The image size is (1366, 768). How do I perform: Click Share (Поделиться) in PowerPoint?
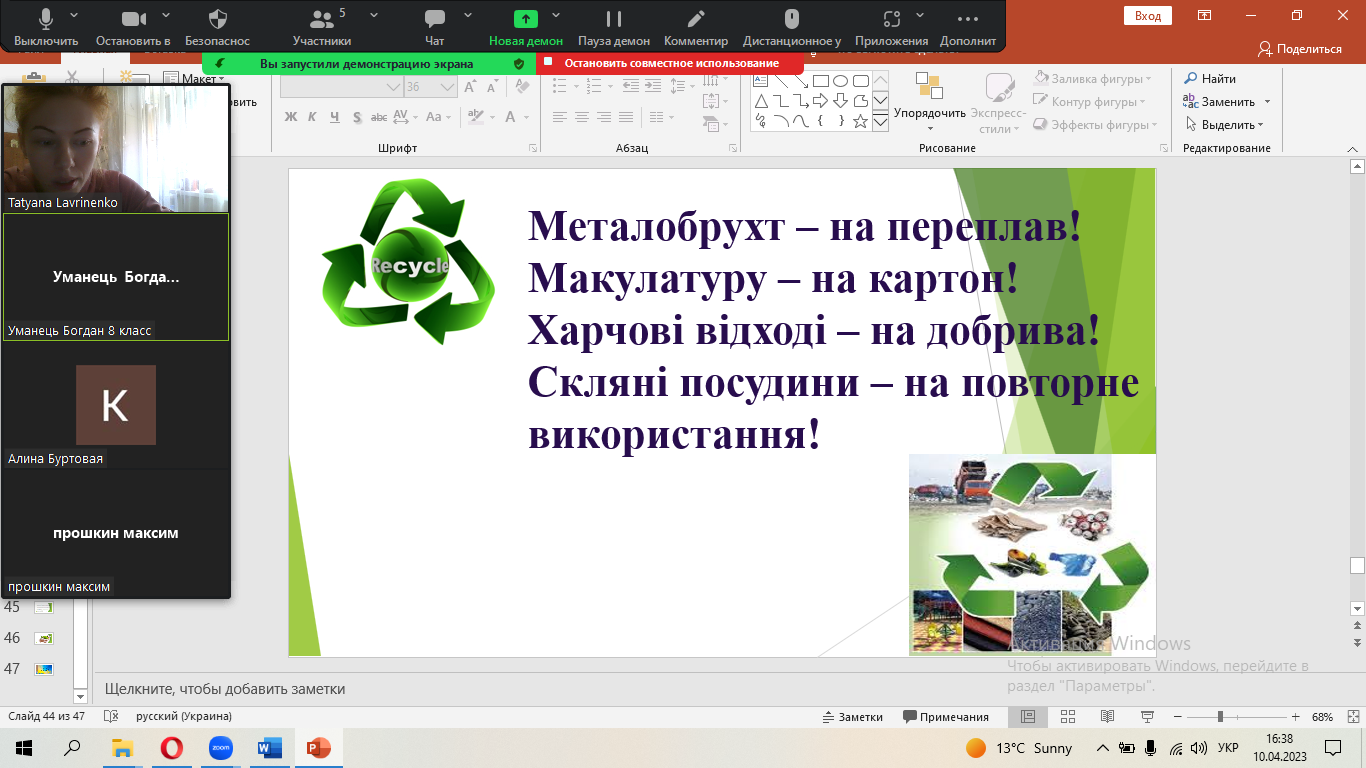pos(1300,48)
